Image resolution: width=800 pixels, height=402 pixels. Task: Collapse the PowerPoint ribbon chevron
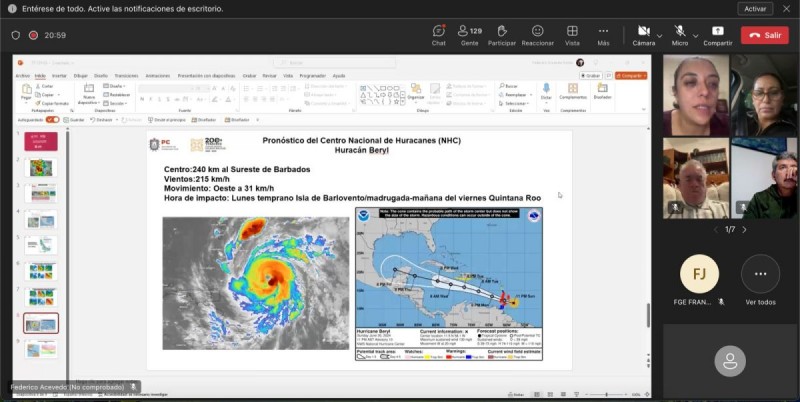coord(643,109)
